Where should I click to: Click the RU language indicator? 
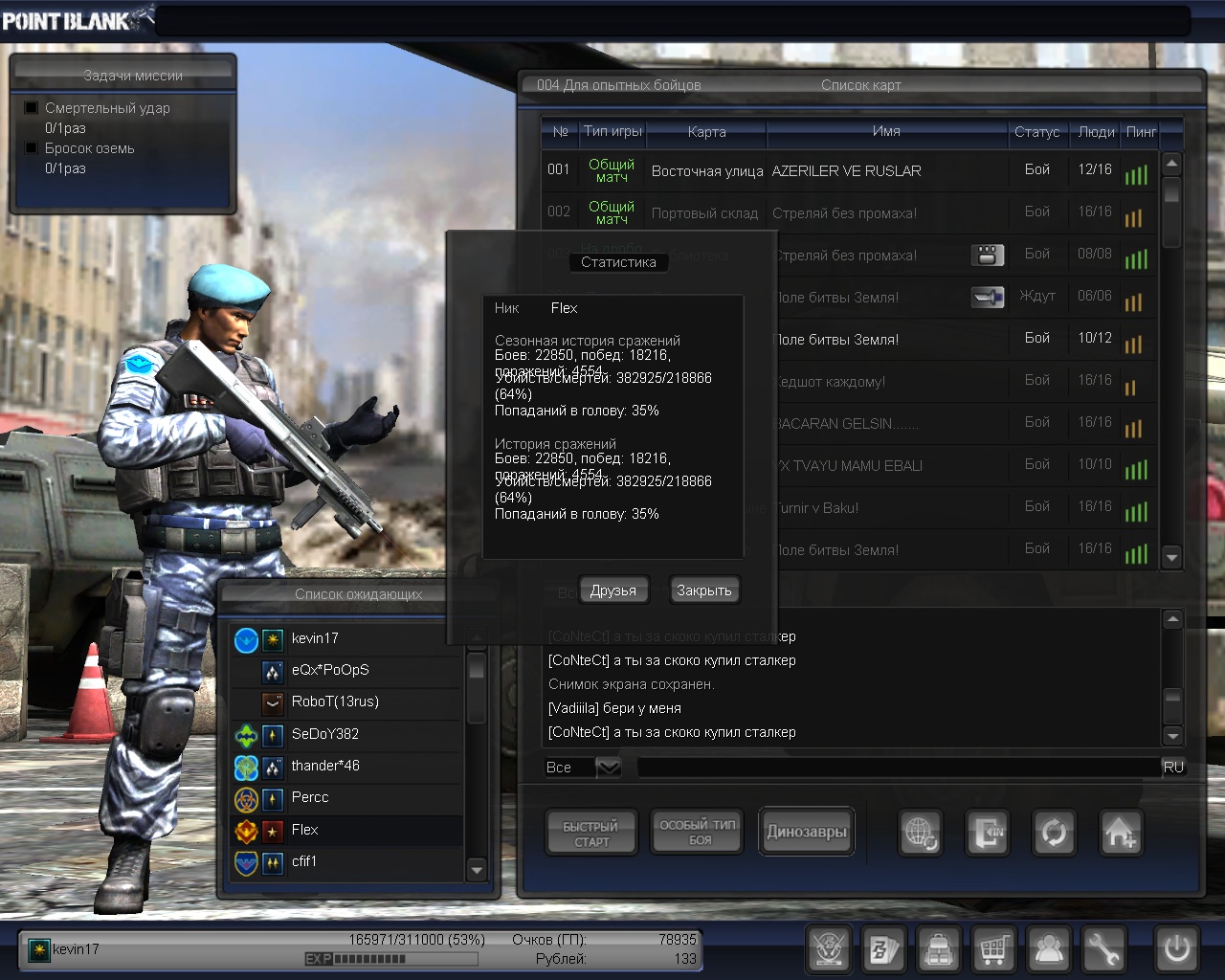click(1173, 767)
